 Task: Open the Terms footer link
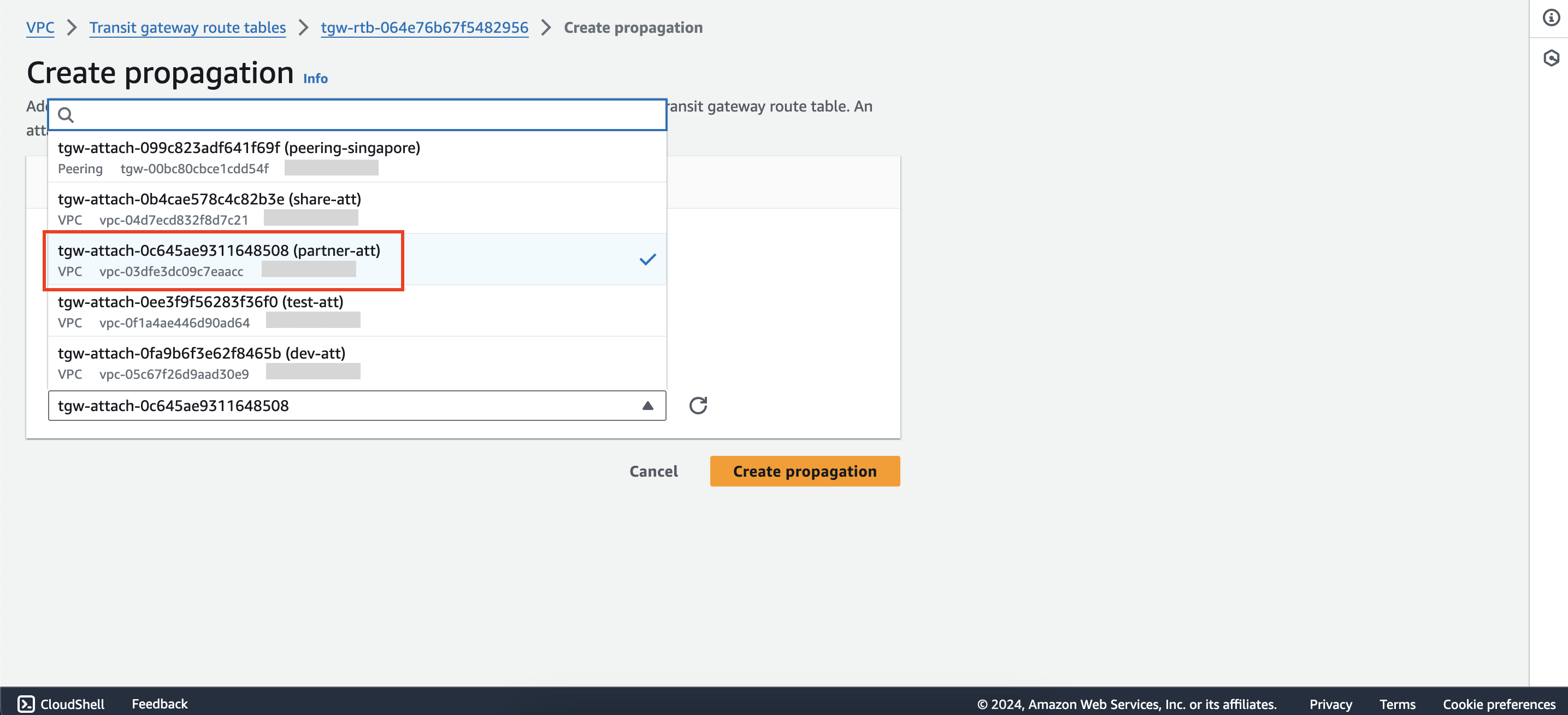tap(1397, 704)
